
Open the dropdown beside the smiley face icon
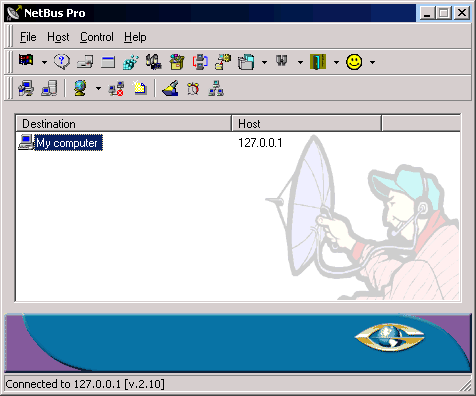[x=372, y=62]
